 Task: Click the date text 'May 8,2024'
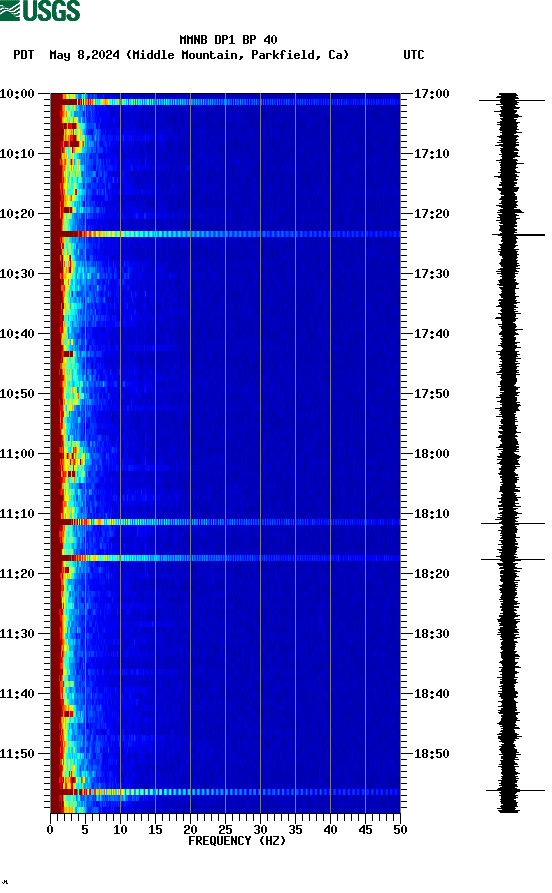(x=84, y=55)
